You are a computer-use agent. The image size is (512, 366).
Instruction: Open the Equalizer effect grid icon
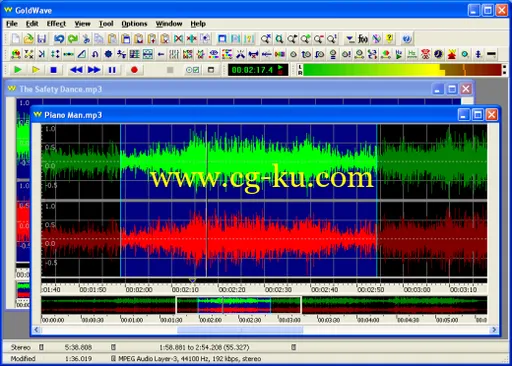pos(134,54)
